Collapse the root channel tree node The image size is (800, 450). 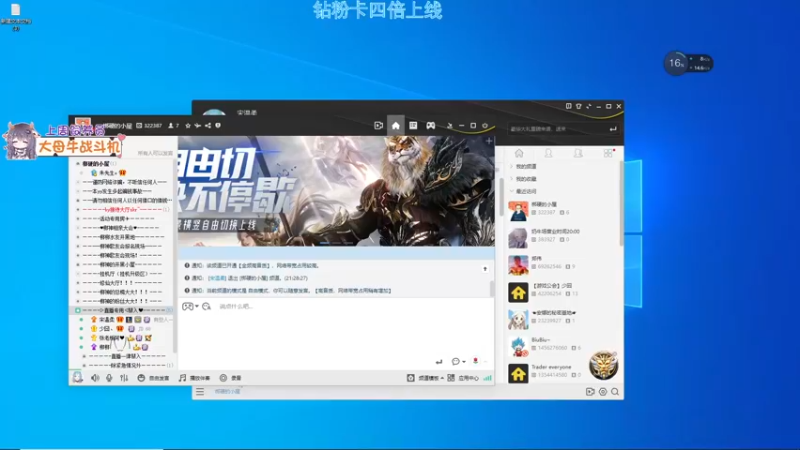[78, 164]
